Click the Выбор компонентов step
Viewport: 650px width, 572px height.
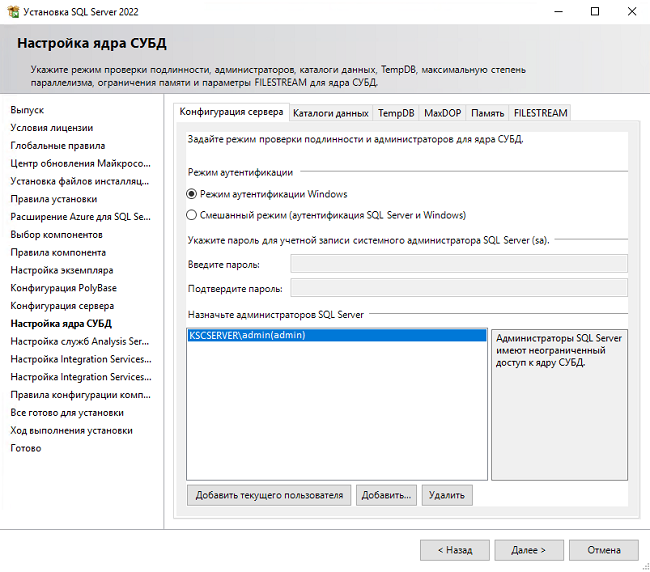tap(56, 235)
